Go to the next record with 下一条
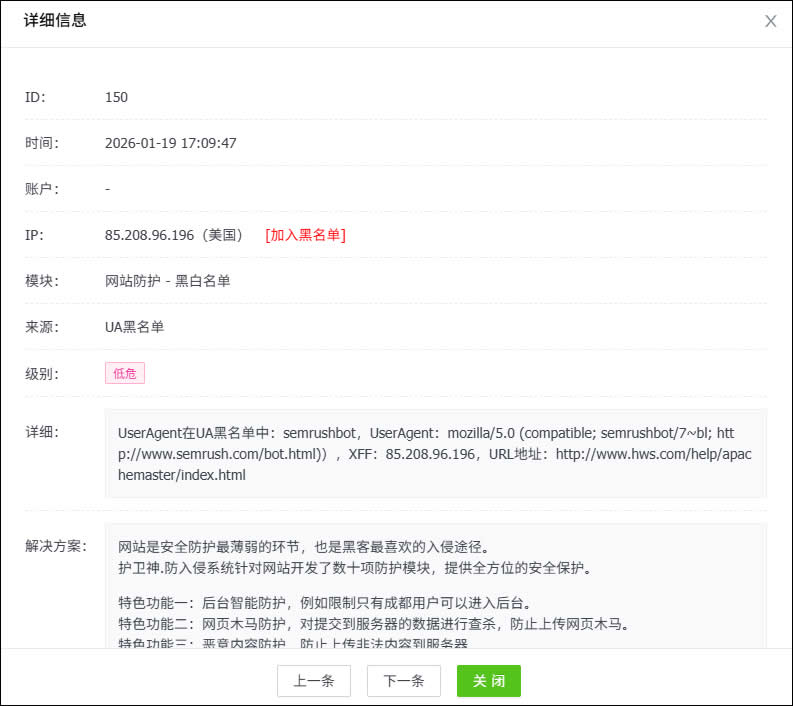The width and height of the screenshot is (793, 706). point(404,681)
